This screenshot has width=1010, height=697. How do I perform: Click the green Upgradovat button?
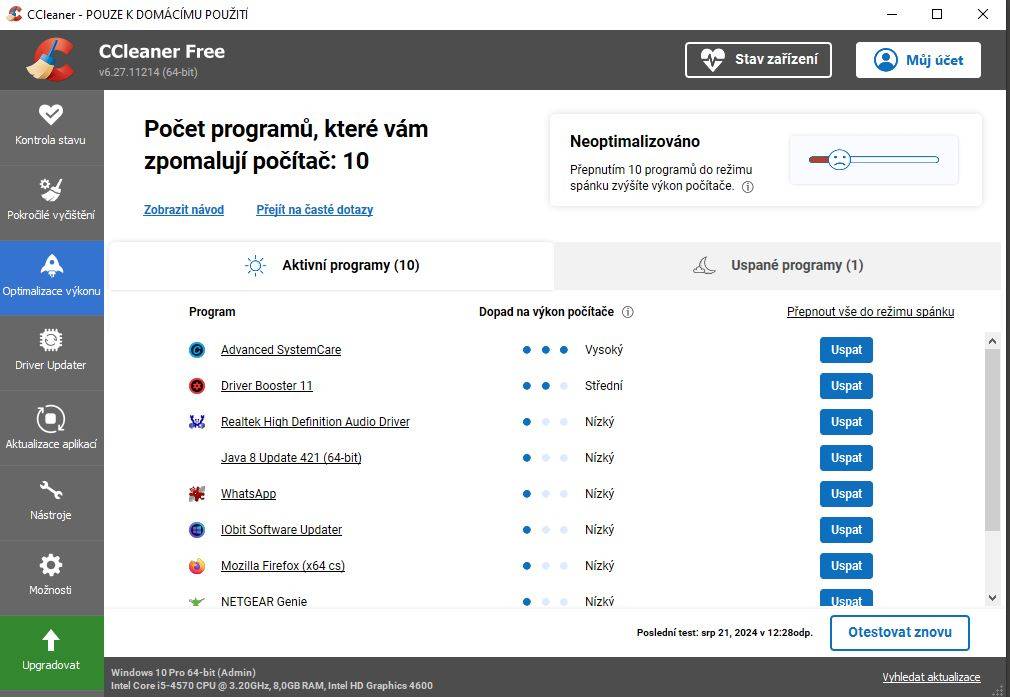click(x=51, y=652)
